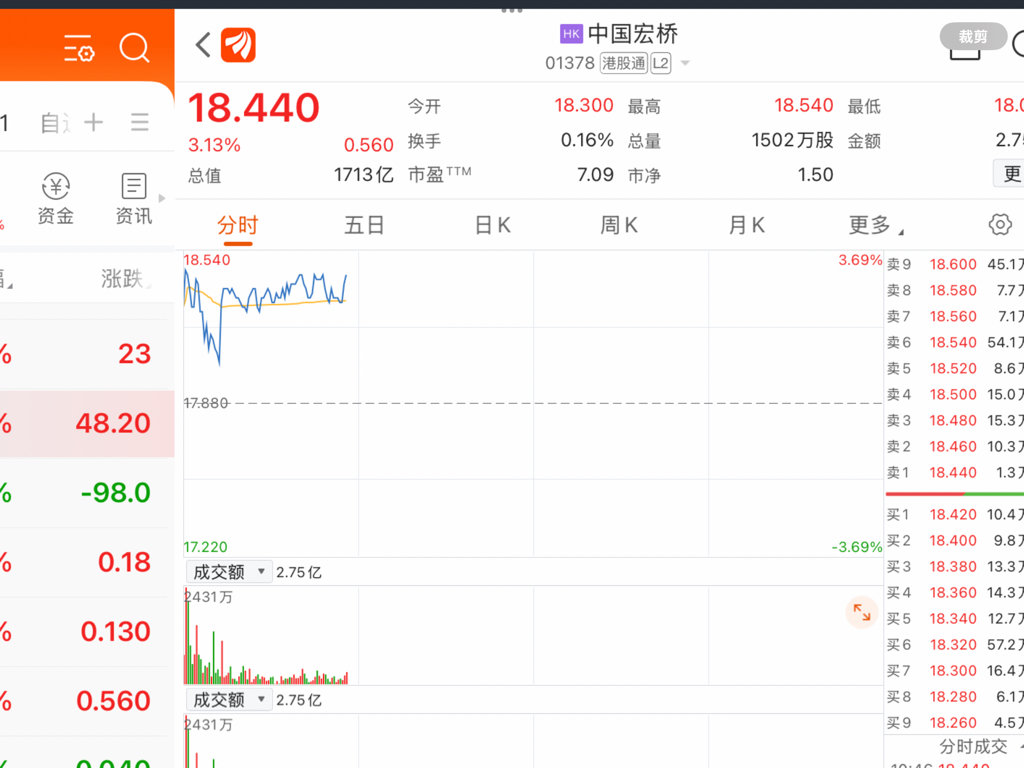Click the 卖5 ask price 18.520
This screenshot has height=768, width=1024.
point(953,369)
